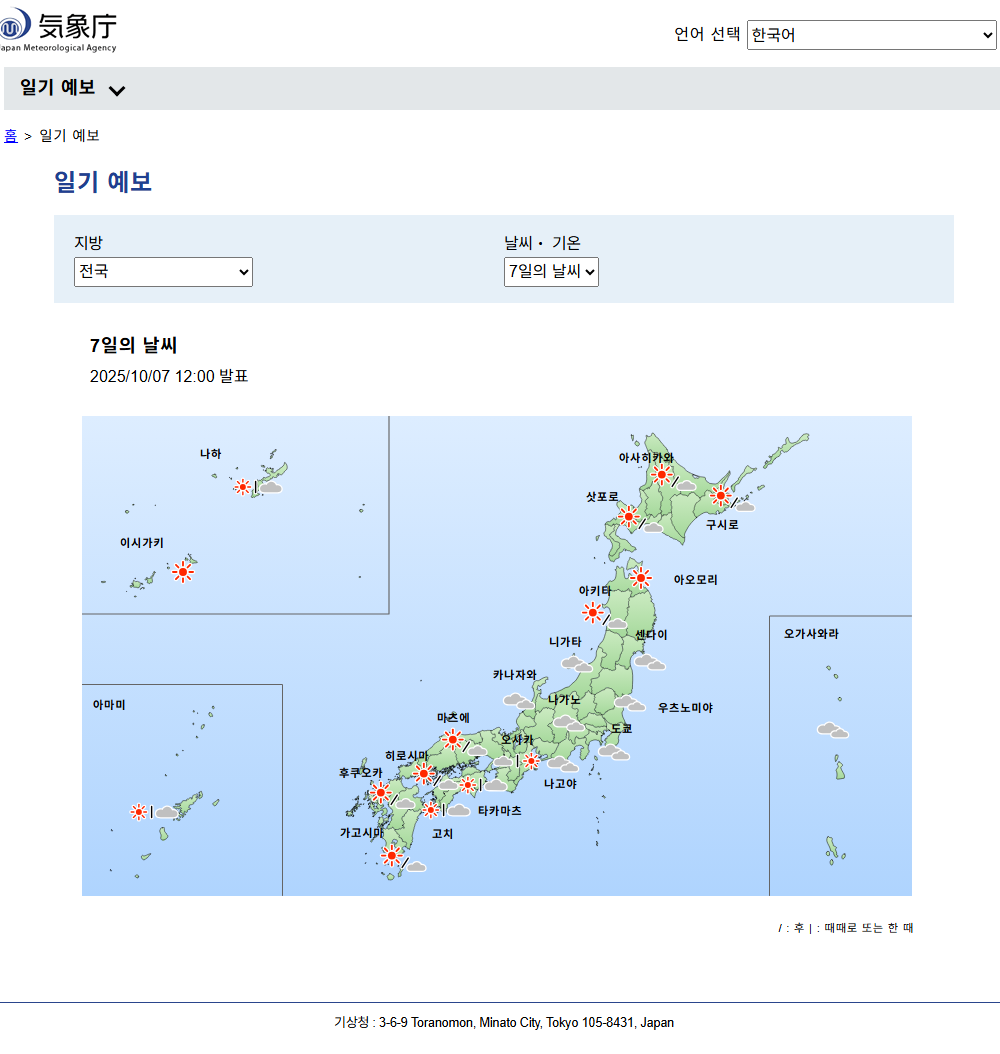Click the 홈 breadcrumb link
Viewport: 1000px width, 1054px height.
[x=11, y=135]
